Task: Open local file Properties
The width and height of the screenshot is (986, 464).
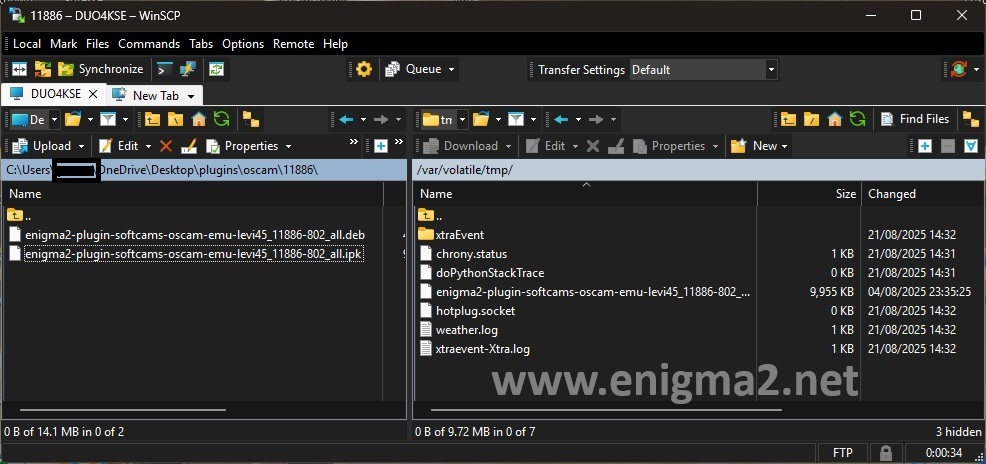Action: click(243, 146)
